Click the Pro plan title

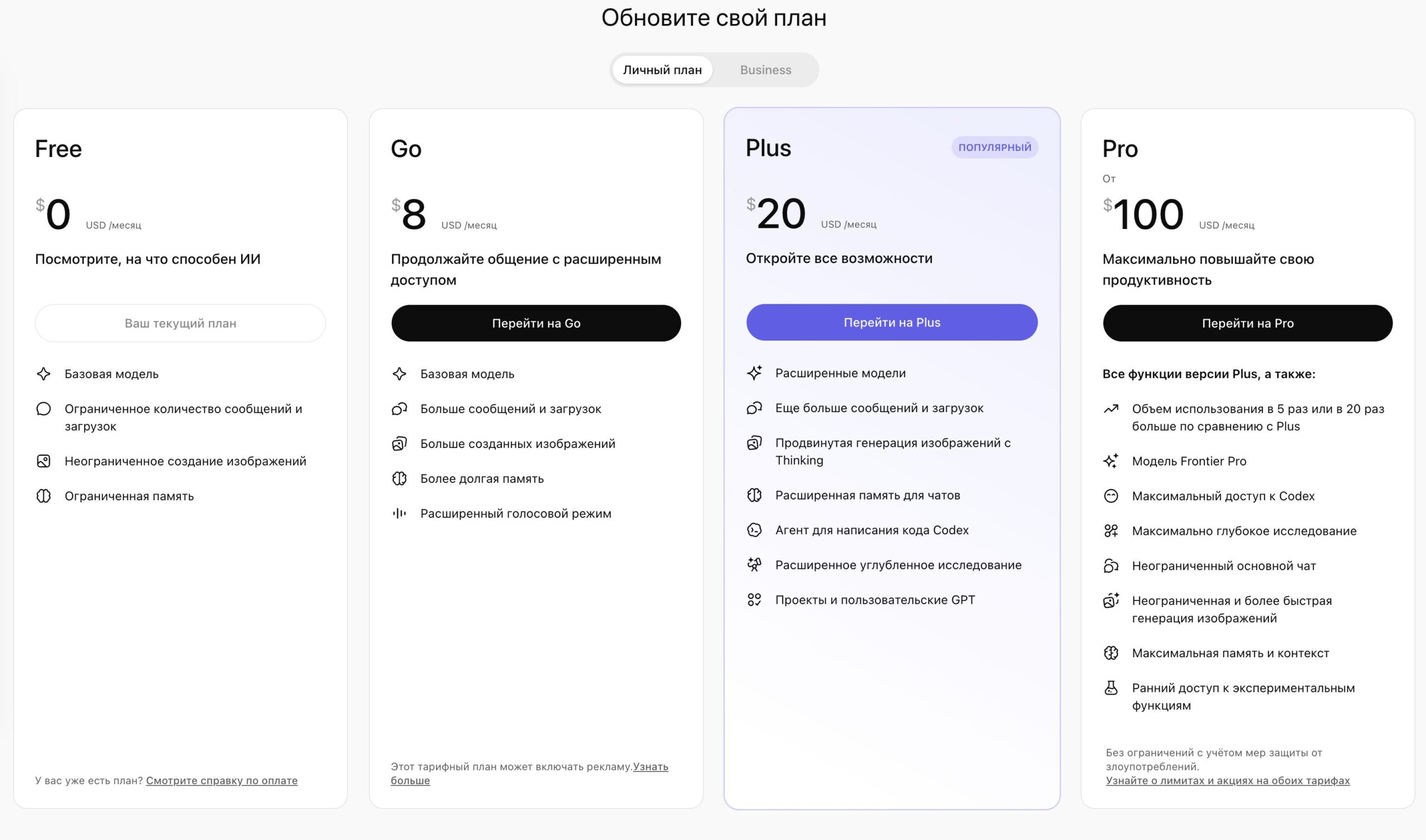1120,149
